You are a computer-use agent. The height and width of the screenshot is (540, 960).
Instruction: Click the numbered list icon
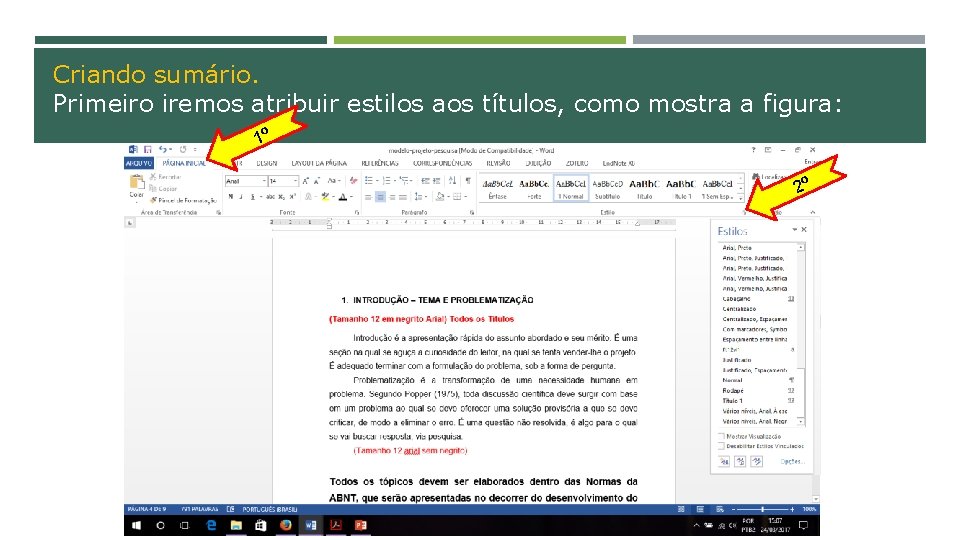(x=386, y=181)
